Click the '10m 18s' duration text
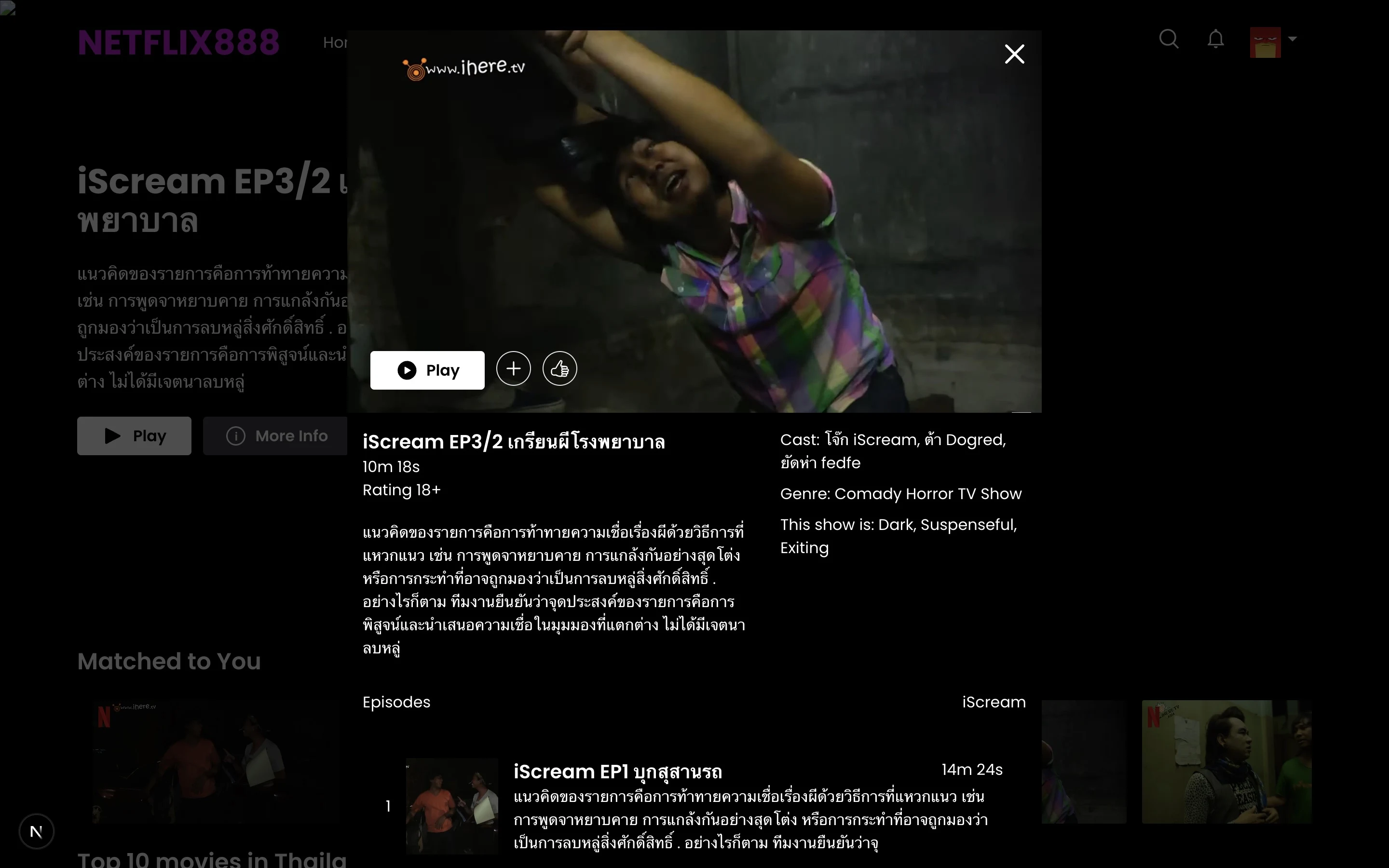Screen dimensions: 1389x868 [391, 467]
